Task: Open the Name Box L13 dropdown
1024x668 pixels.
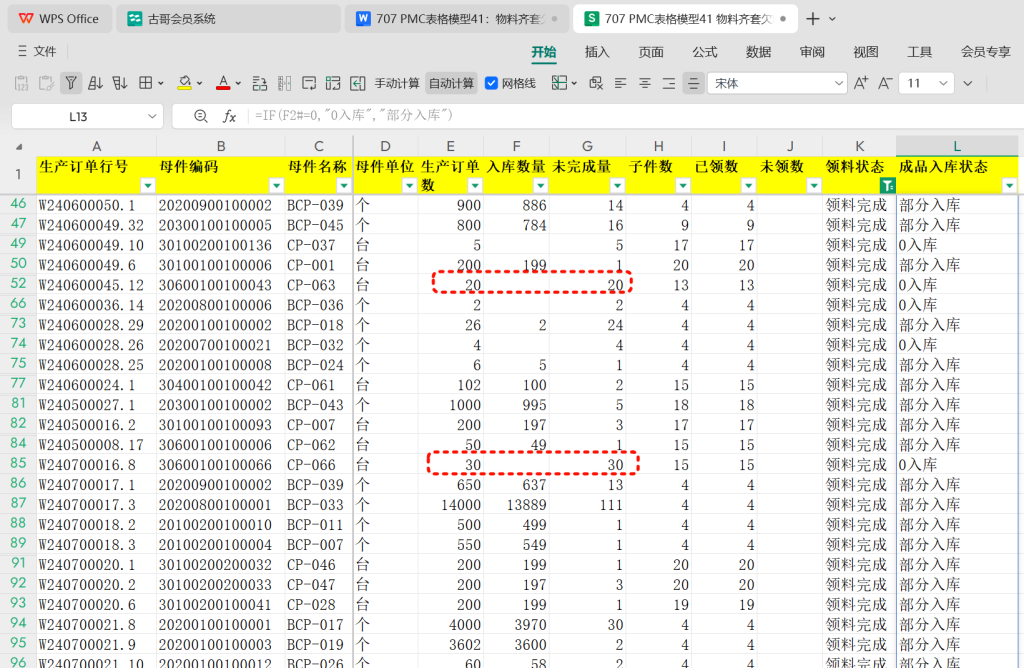Action: click(152, 116)
